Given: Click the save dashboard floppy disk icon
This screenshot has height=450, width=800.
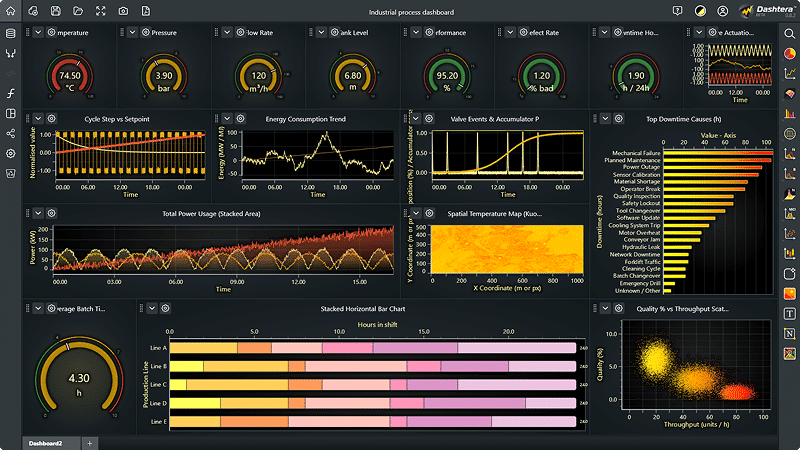Looking at the screenshot, I should [x=56, y=11].
